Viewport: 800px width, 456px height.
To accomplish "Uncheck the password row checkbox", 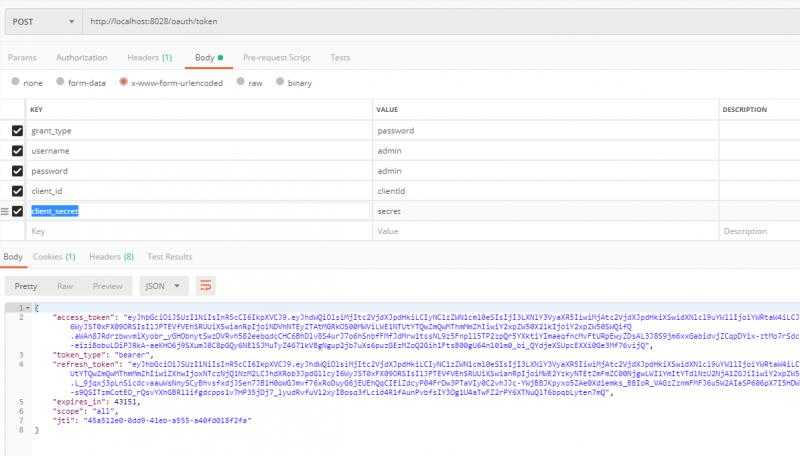I will [17, 171].
